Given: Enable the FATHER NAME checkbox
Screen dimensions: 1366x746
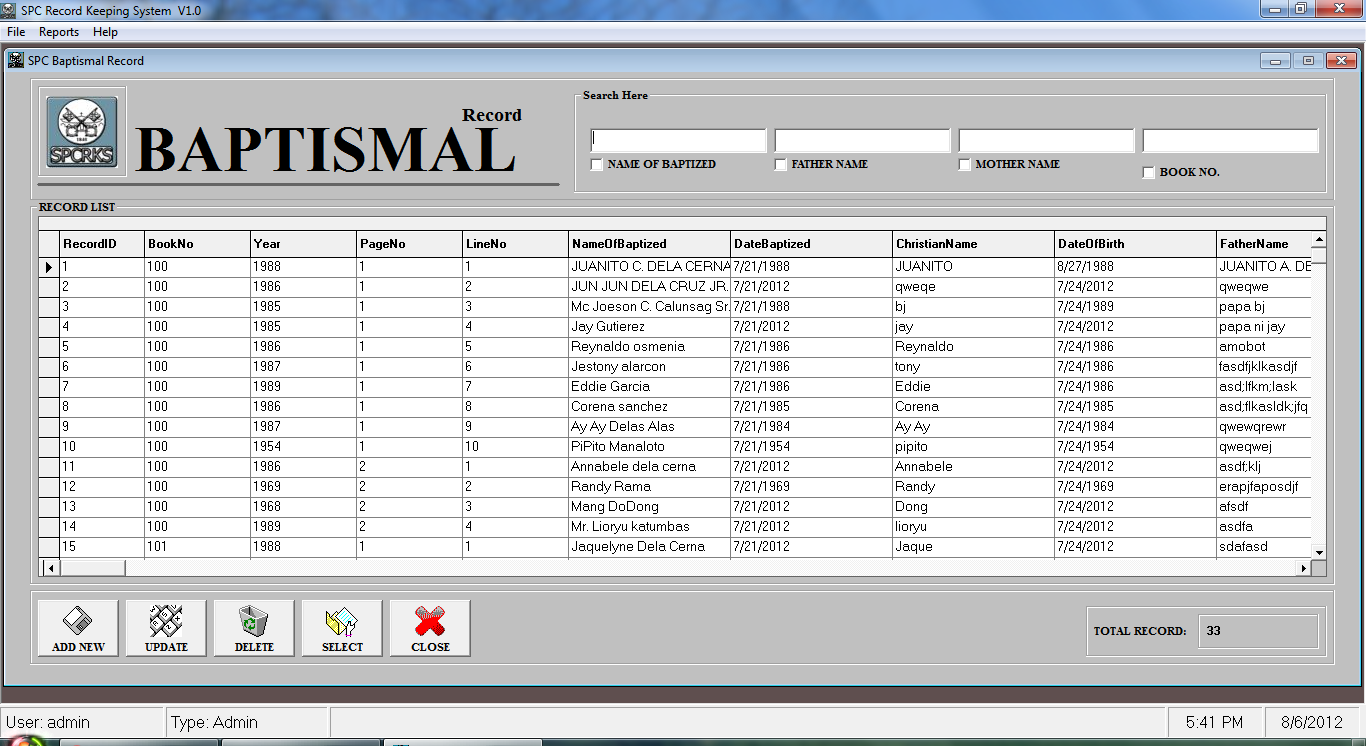Looking at the screenshot, I should point(781,164).
